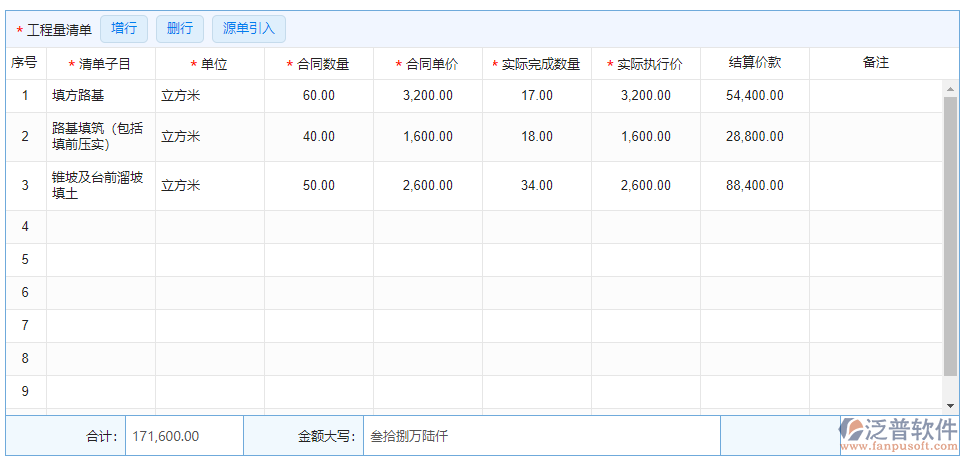Click the 锥坡及台前溜坡填土 cell
968x462 pixels.
click(101, 185)
